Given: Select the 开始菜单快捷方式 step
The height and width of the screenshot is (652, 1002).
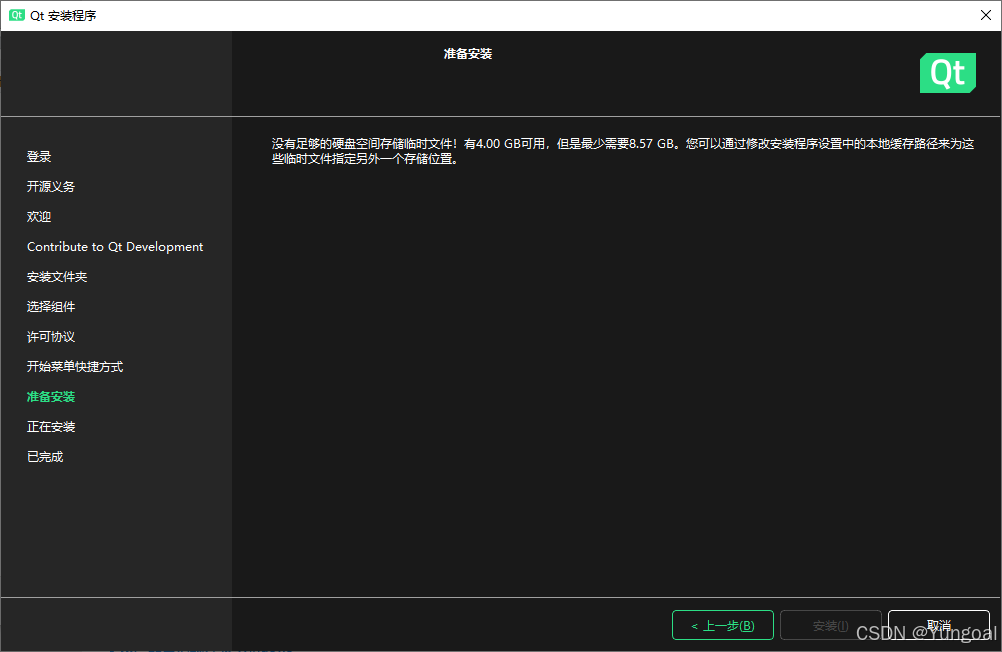Looking at the screenshot, I should tap(75, 367).
